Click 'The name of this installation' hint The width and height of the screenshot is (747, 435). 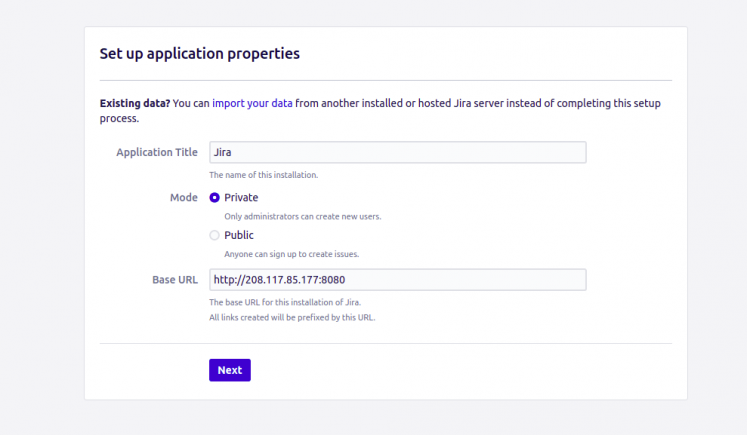[x=263, y=175]
